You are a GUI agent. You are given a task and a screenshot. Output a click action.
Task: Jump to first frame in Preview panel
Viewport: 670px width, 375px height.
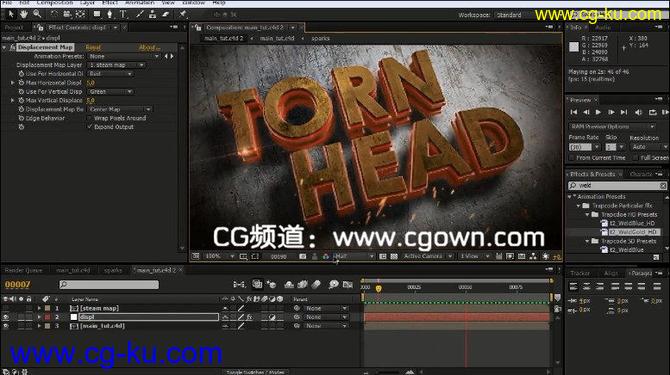point(574,112)
